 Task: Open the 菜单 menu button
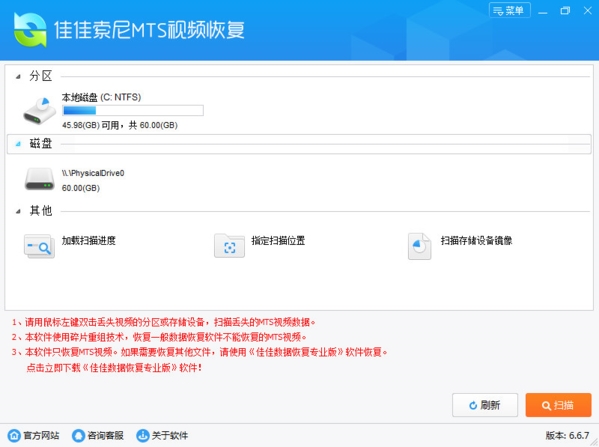coord(510,10)
